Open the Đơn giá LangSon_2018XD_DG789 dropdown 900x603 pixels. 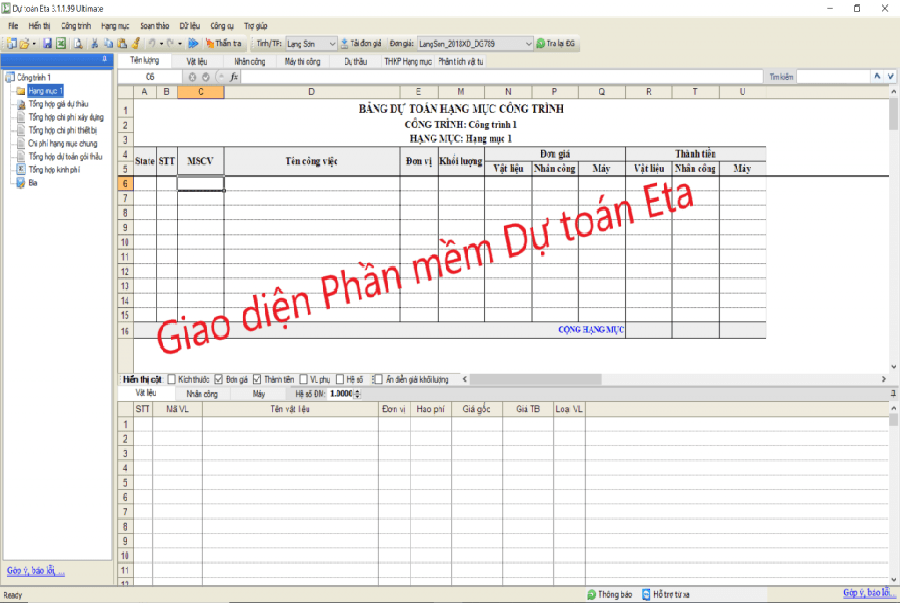(x=528, y=44)
